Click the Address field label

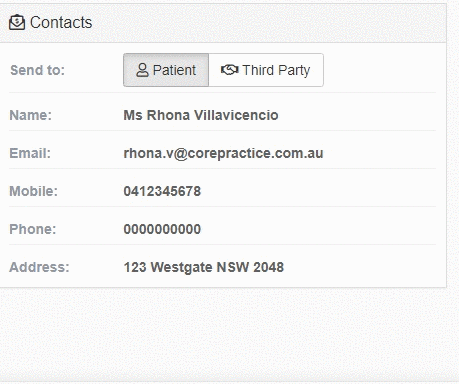click(39, 267)
